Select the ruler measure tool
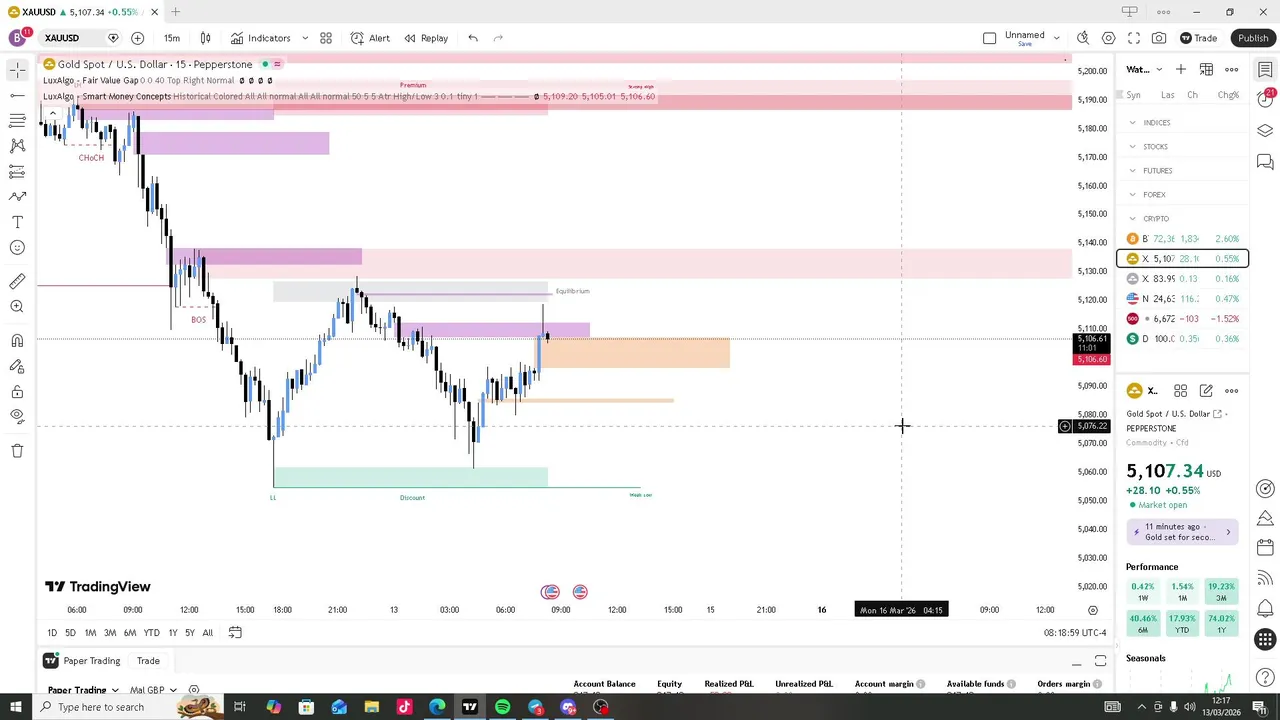Screen dimensions: 1280x720 (17, 282)
